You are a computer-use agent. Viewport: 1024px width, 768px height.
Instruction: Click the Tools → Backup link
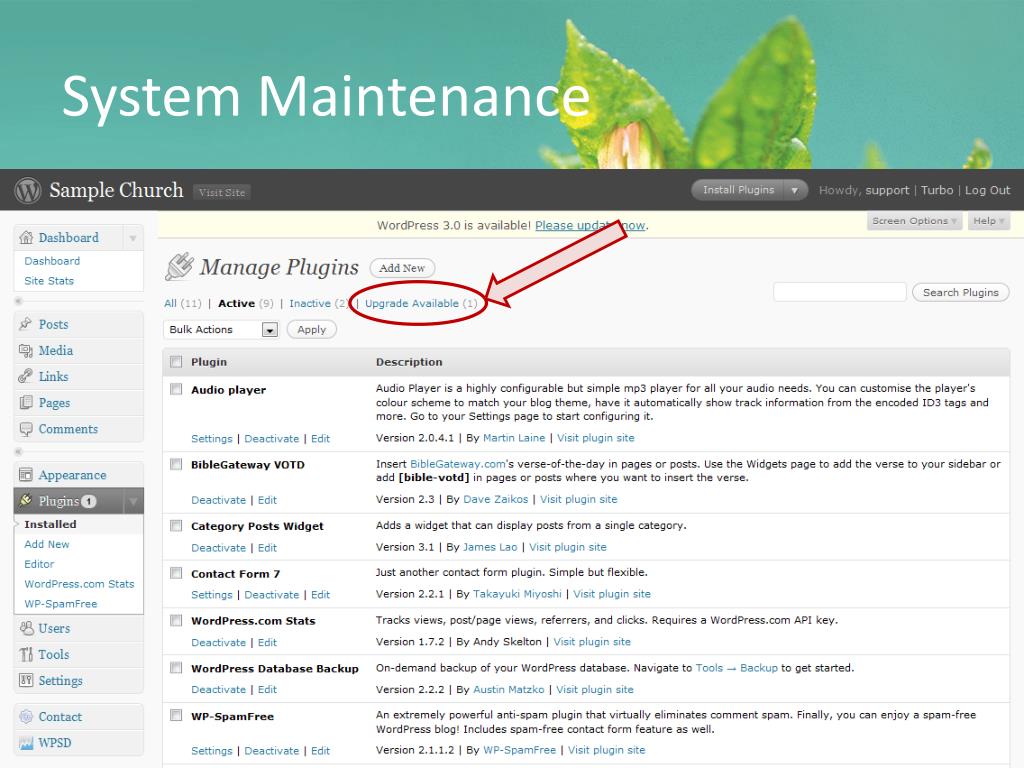737,668
